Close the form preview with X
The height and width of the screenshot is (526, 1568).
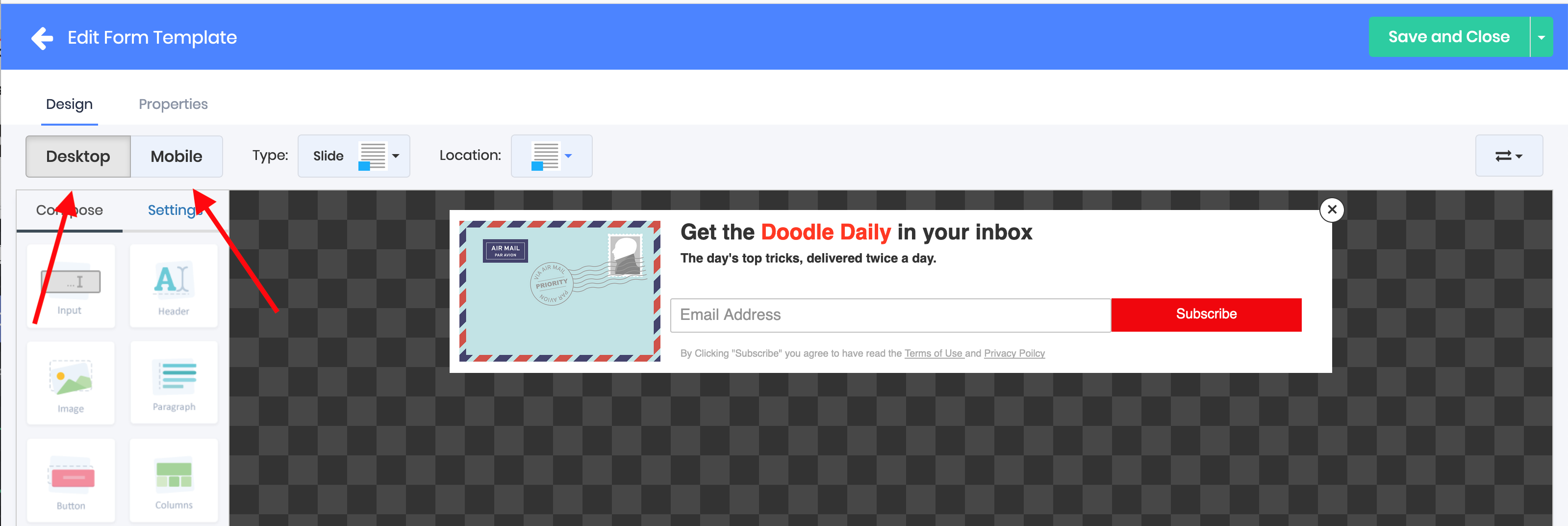click(x=1332, y=210)
